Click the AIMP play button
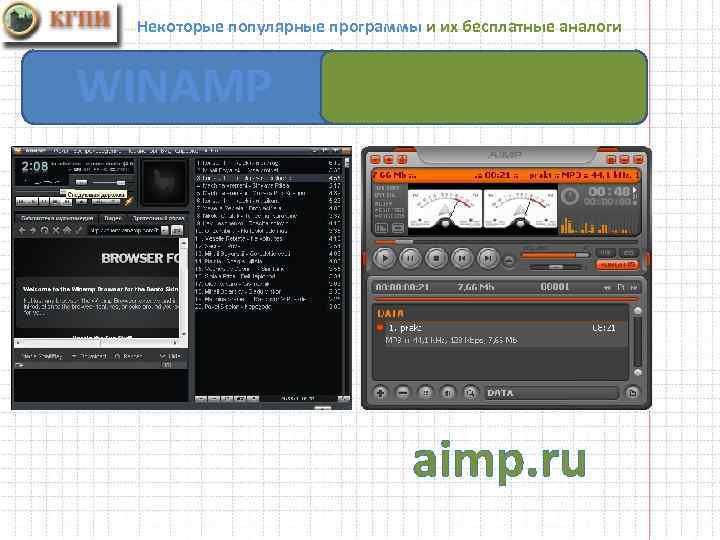 (384, 259)
